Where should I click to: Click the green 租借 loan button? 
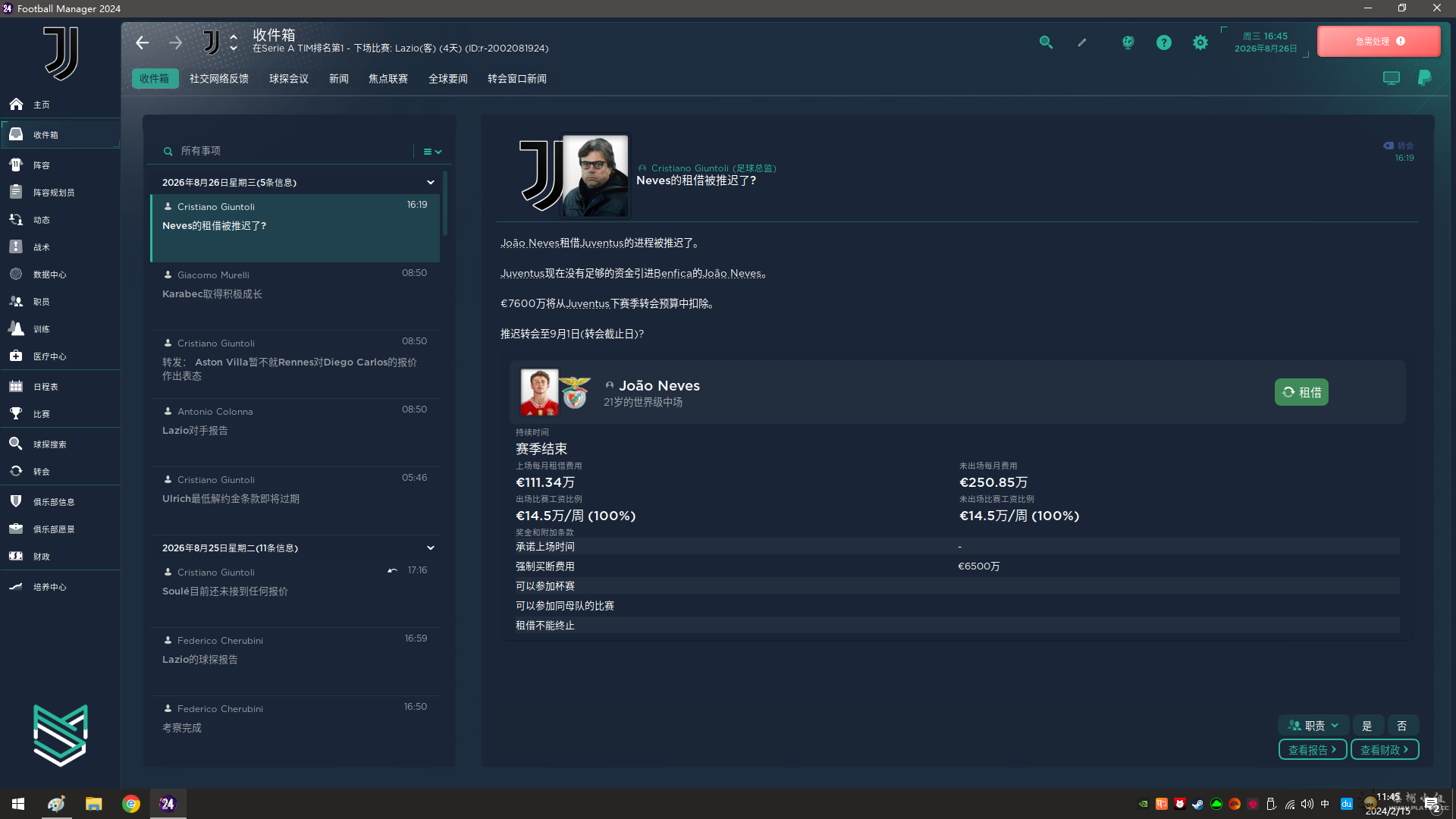coord(1301,392)
